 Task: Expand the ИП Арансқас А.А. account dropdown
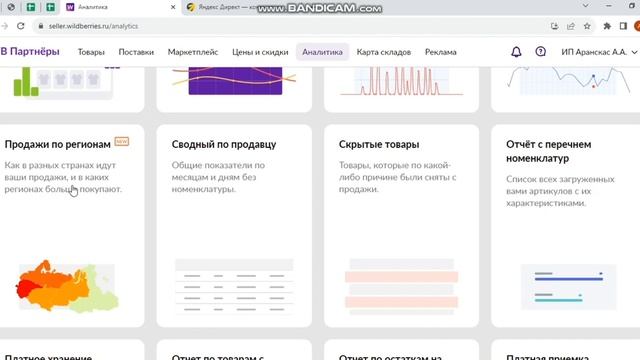(599, 52)
